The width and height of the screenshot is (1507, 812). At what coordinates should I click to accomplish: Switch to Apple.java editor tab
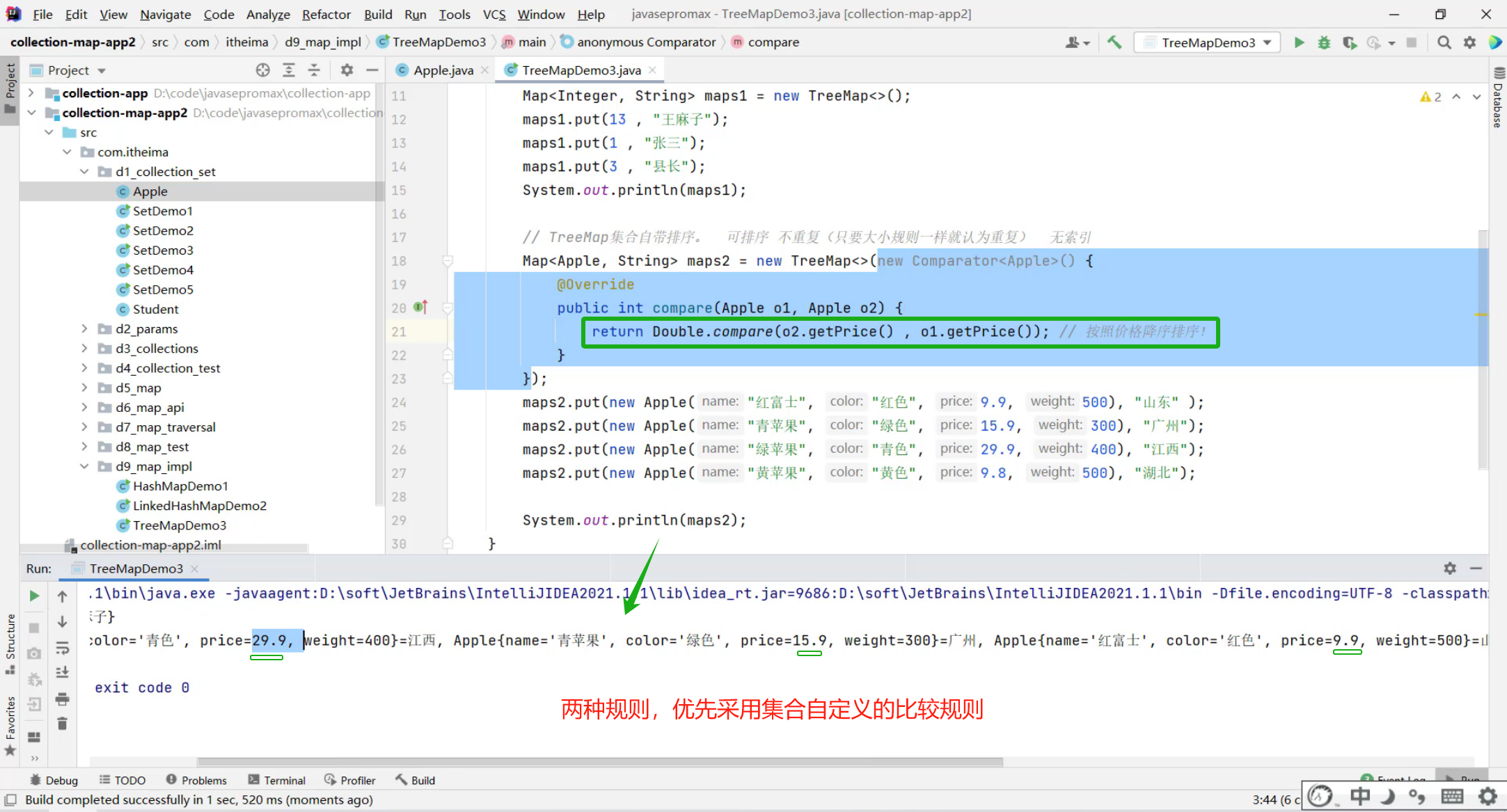click(x=443, y=70)
